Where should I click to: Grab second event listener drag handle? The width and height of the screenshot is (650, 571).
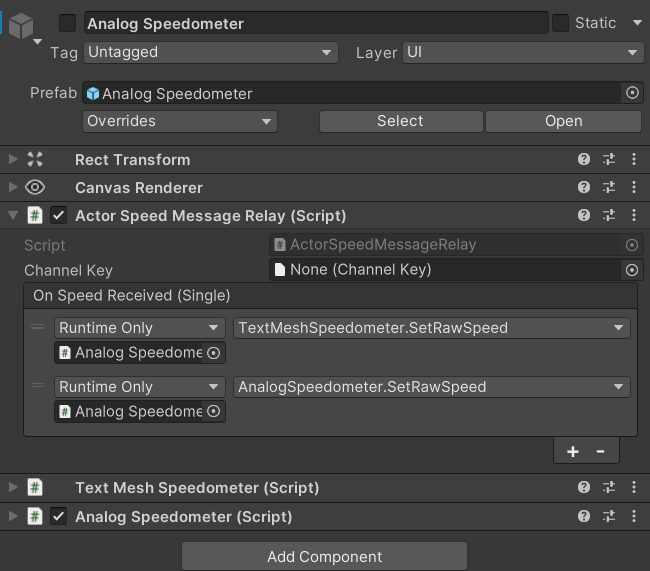37,386
